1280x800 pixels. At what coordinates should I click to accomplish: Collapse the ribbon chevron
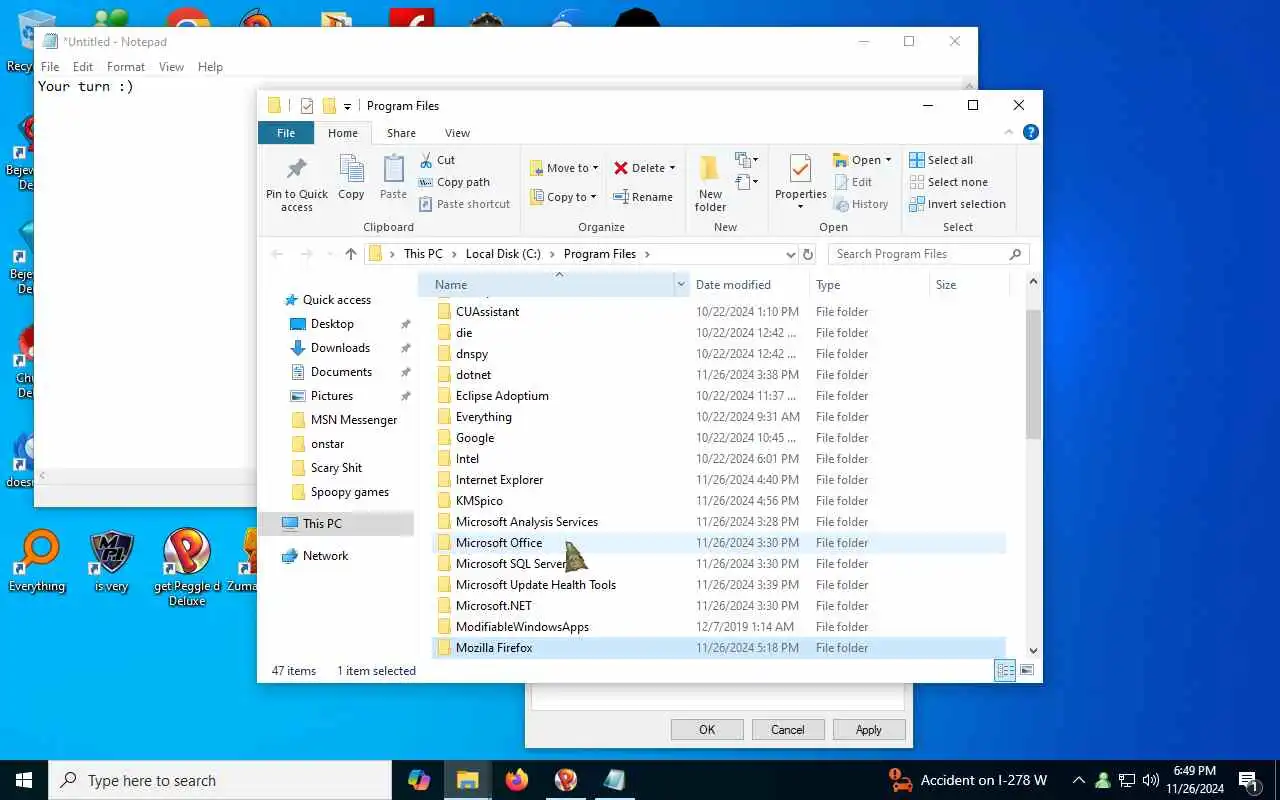coord(1009,132)
